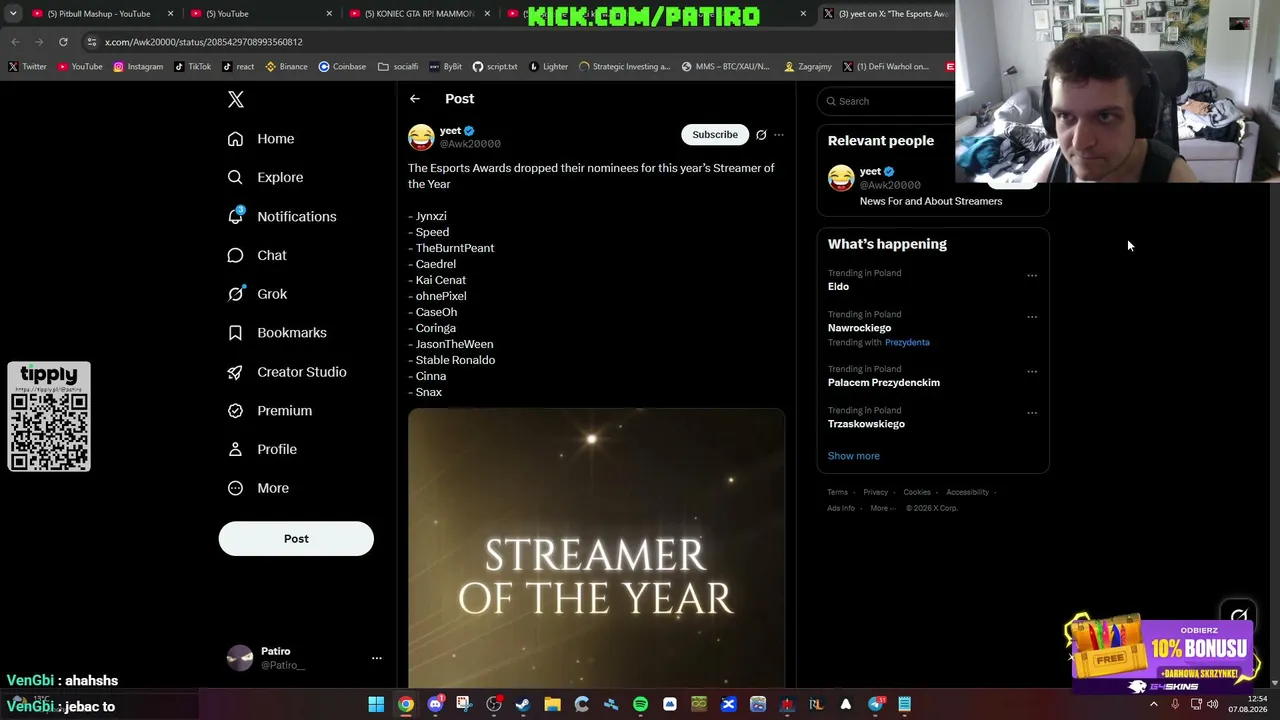Open the Instagram bookmark
The width and height of the screenshot is (1280, 720).
click(x=138, y=67)
